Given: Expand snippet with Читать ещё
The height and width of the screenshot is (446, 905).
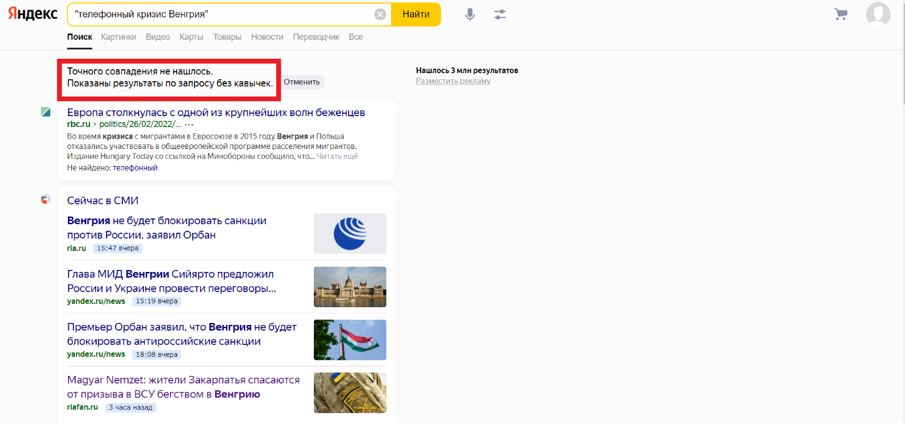Looking at the screenshot, I should [337, 157].
